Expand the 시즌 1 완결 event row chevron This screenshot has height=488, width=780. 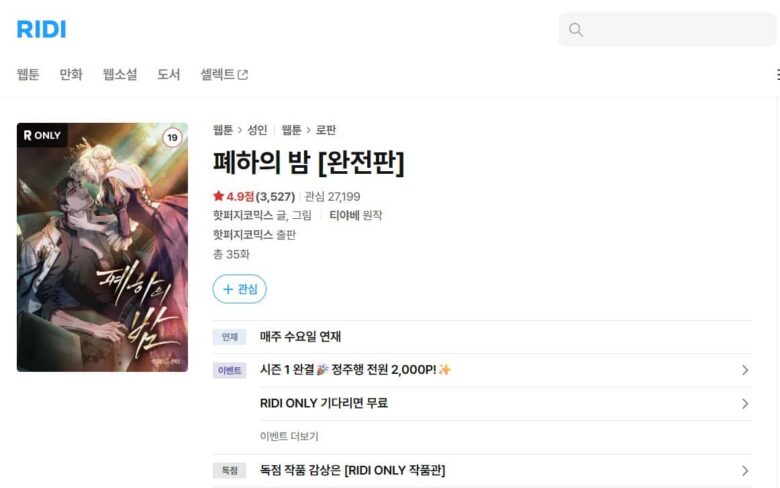[745, 370]
